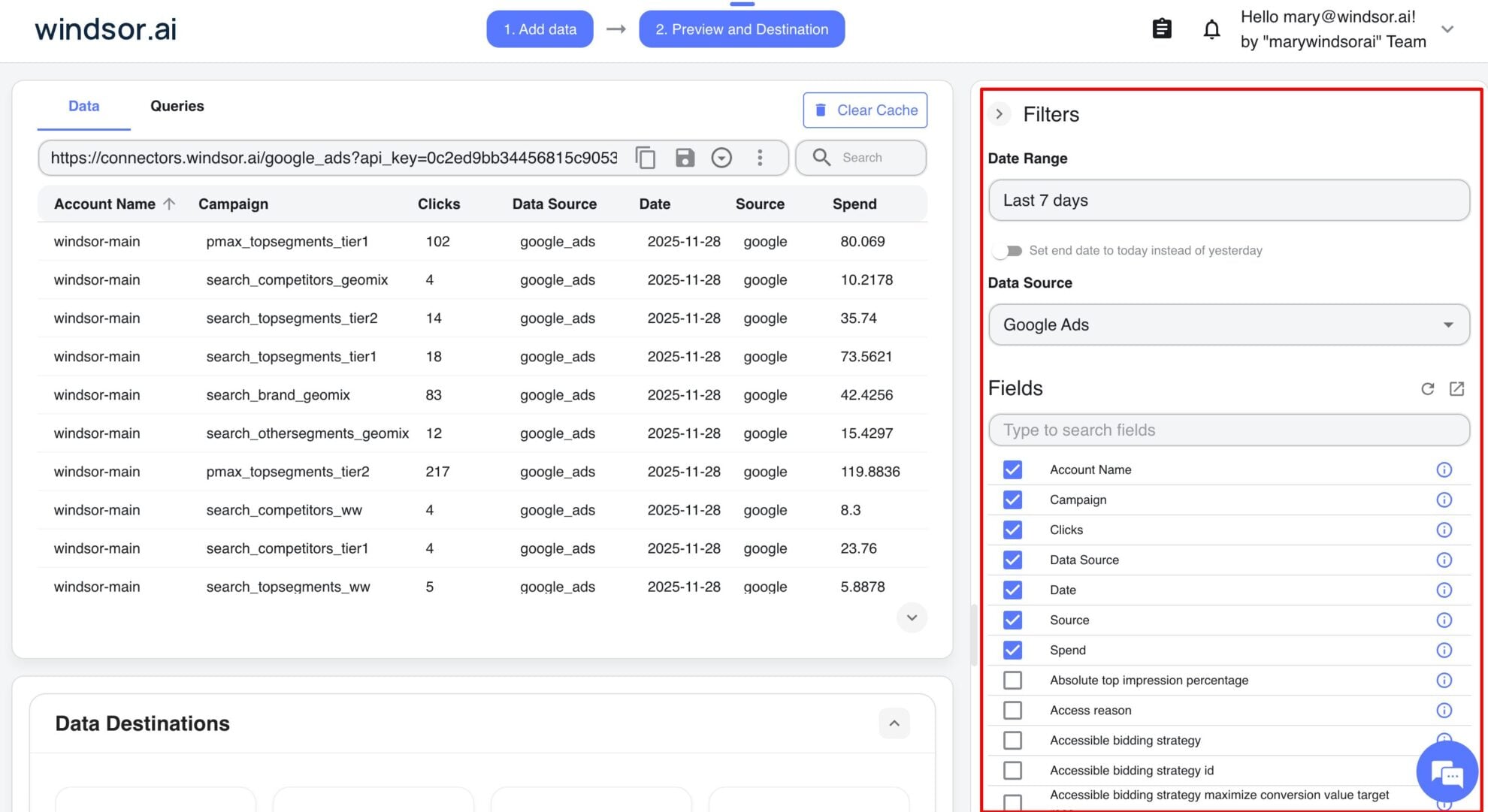Uncheck the Campaign field
This screenshot has width=1488, height=812.
pos(1012,500)
